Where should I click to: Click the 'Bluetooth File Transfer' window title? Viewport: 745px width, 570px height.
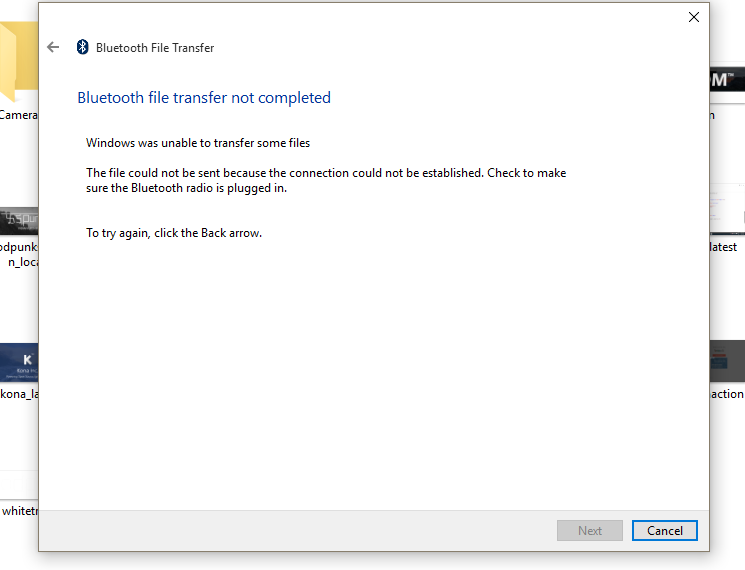pyautogui.click(x=155, y=48)
